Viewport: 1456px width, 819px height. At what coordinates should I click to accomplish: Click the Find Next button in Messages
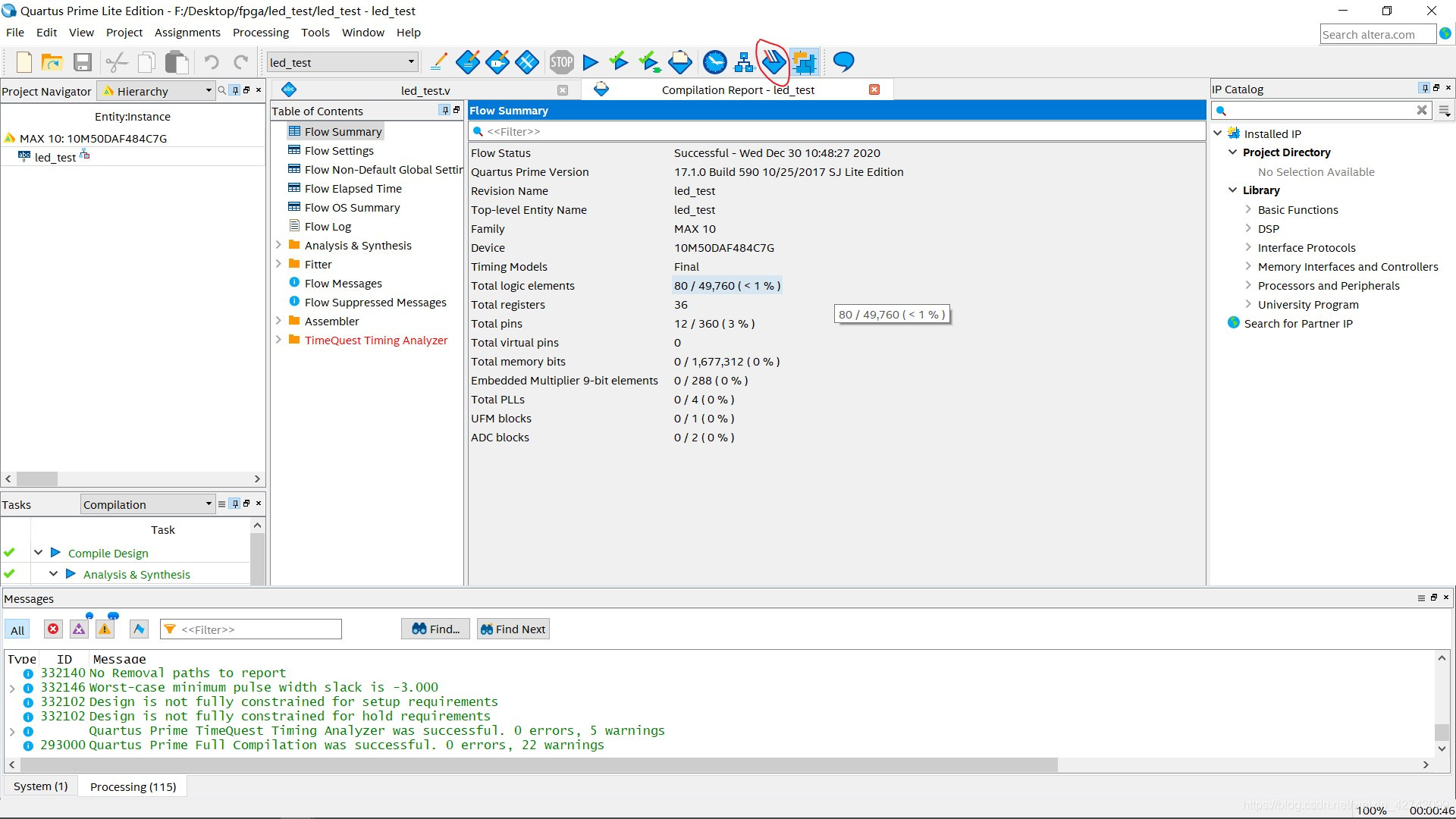pos(513,628)
